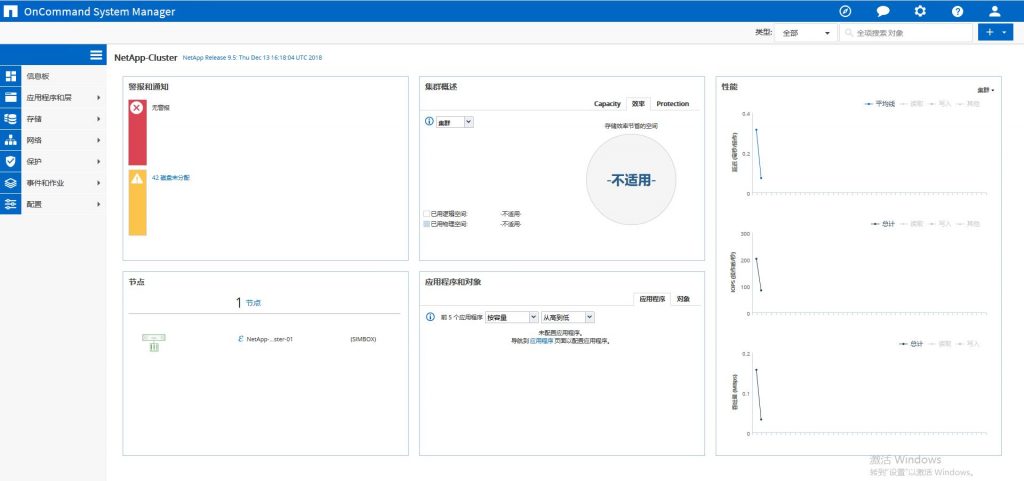Click the 网络 network sidebar icon
Image resolution: width=1024 pixels, height=481 pixels.
(x=10, y=140)
